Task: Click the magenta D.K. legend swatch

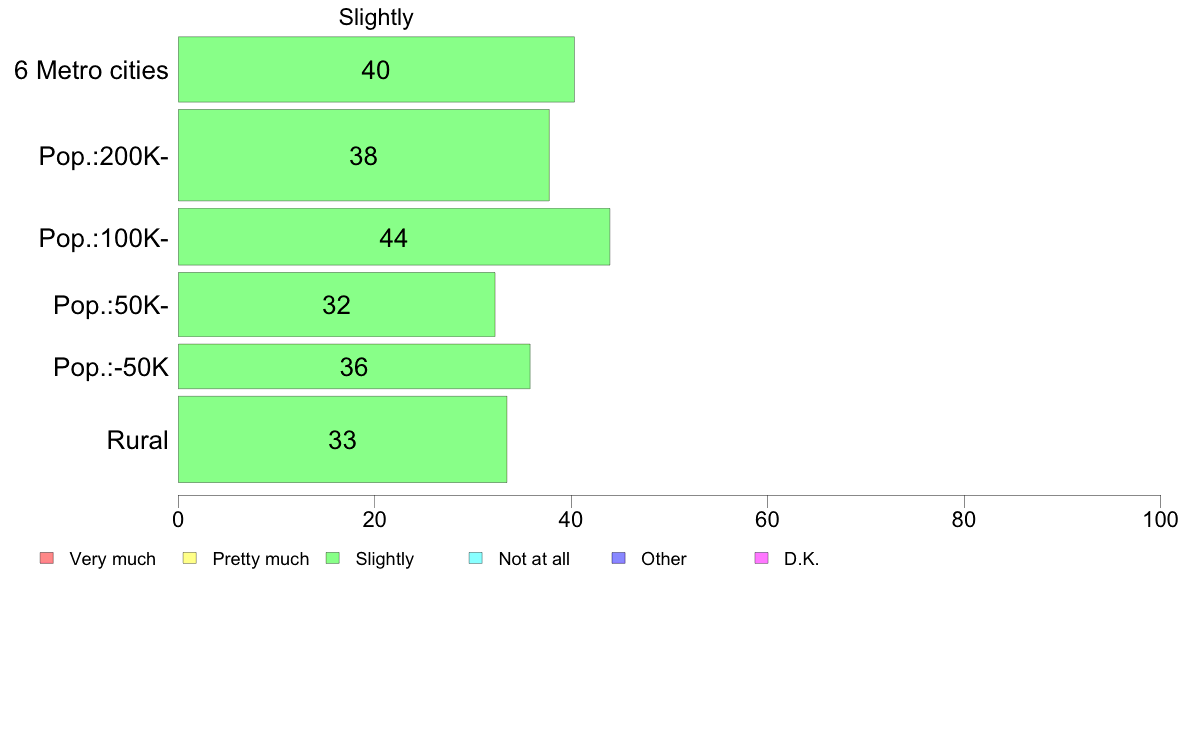Action: (x=761, y=559)
